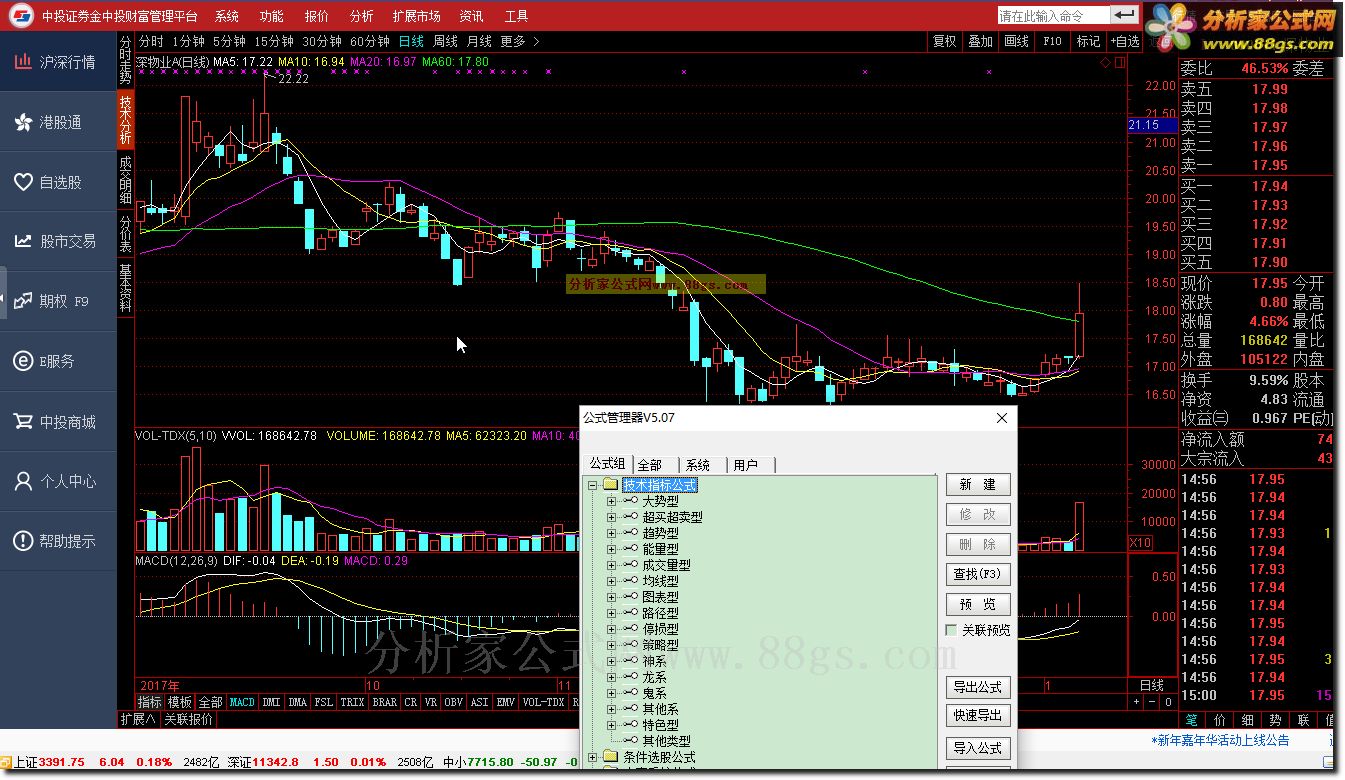Switch to the DMI indicator tab
1345x780 pixels.
271,702
